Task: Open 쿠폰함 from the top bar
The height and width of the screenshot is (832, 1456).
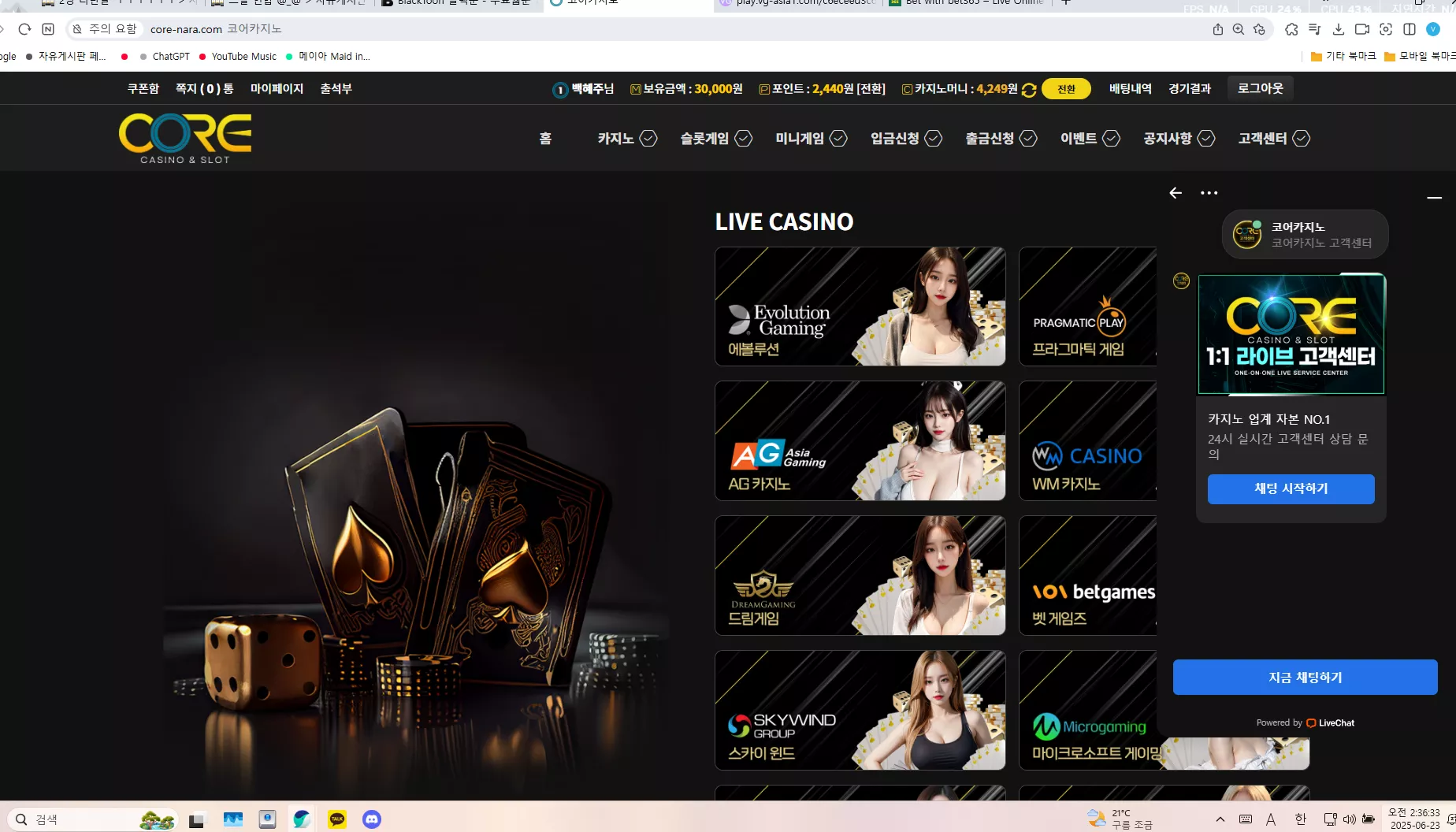Action: coord(143,89)
